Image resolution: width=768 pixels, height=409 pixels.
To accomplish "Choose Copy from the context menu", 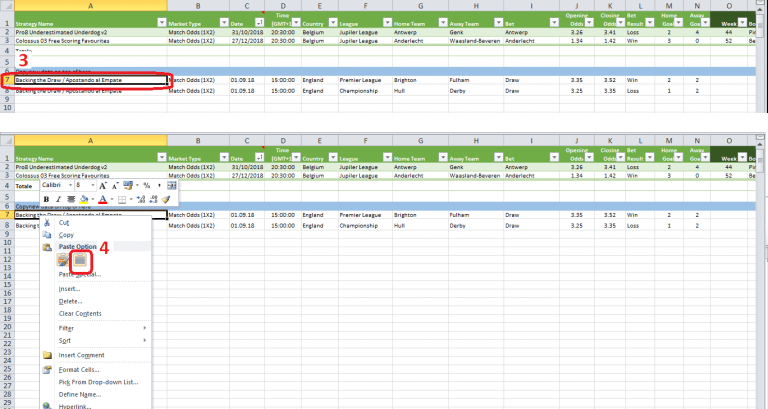I will coord(67,234).
